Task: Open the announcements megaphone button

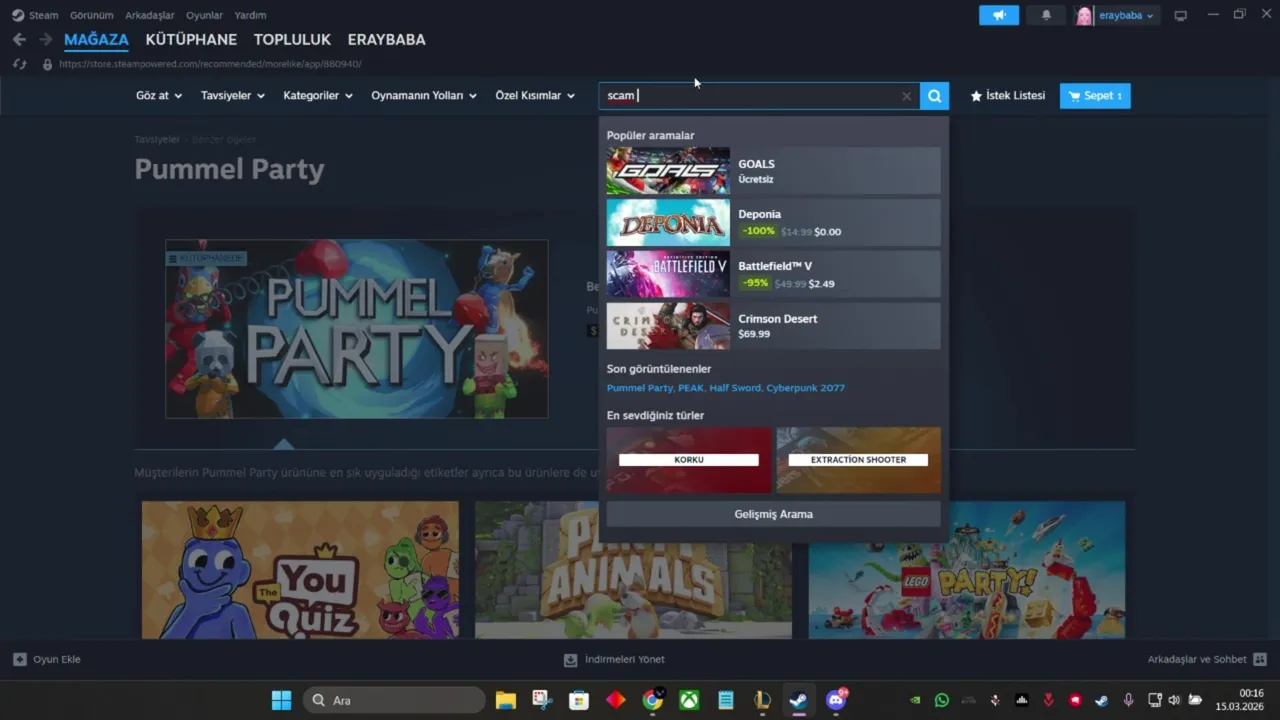Action: point(999,15)
